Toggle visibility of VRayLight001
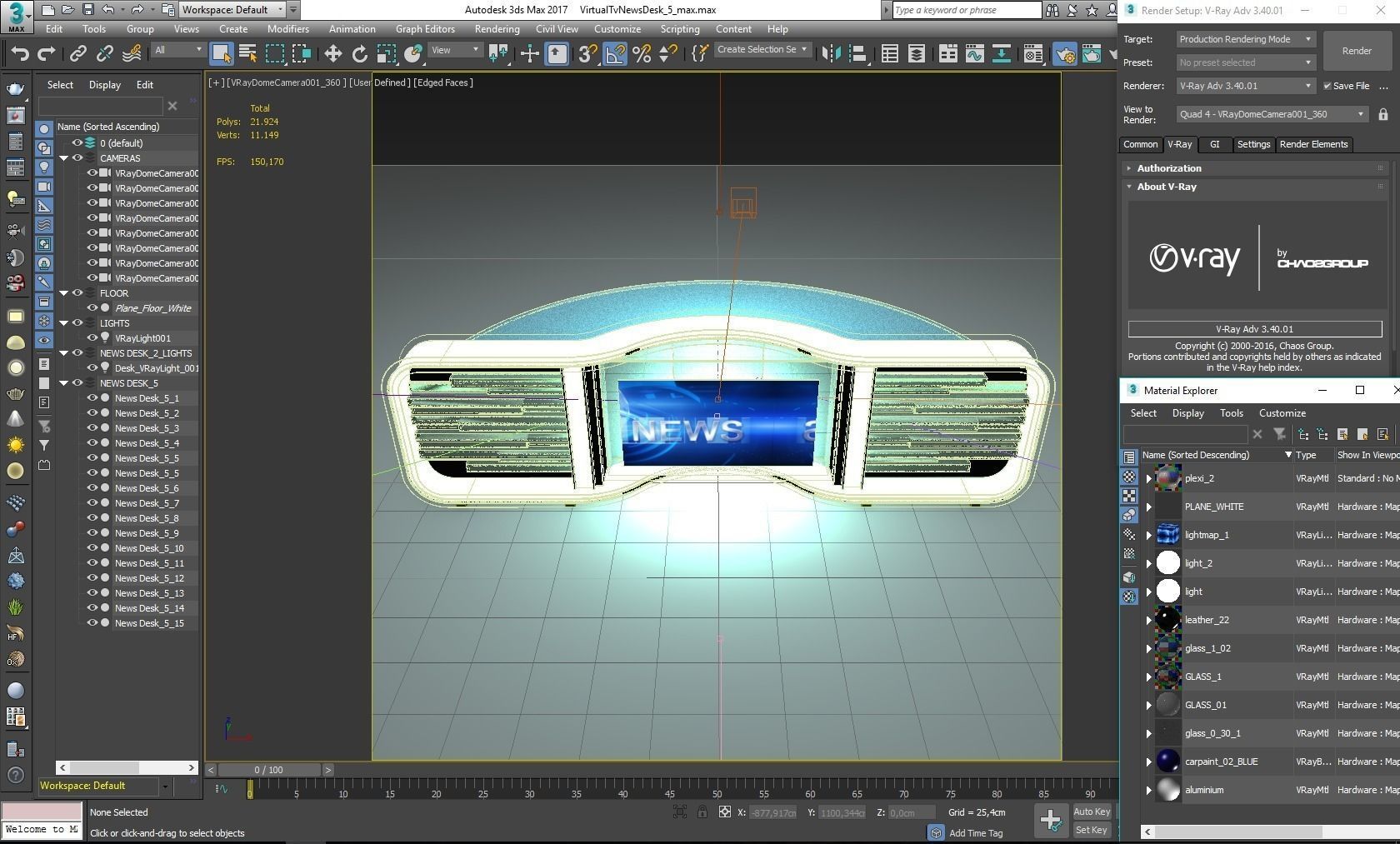Viewport: 1400px width, 844px height. (x=92, y=338)
